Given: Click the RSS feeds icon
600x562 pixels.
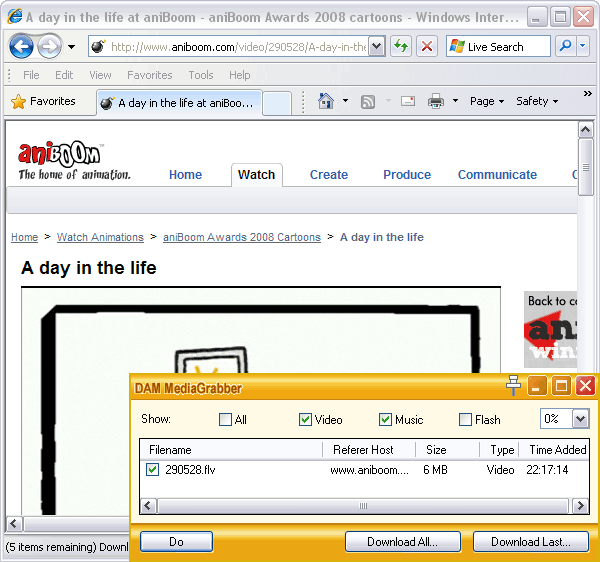Looking at the screenshot, I should click(x=368, y=102).
